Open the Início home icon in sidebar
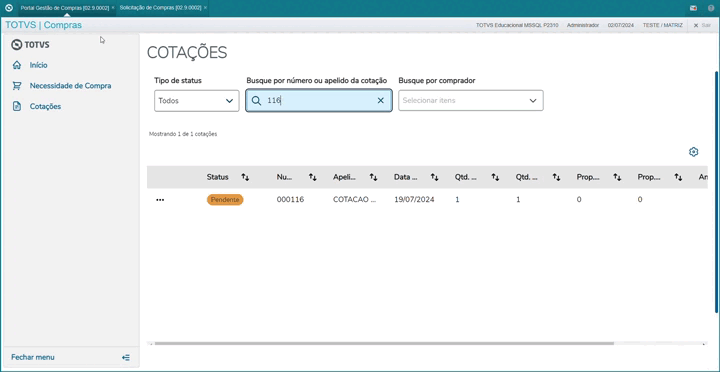 point(17,65)
